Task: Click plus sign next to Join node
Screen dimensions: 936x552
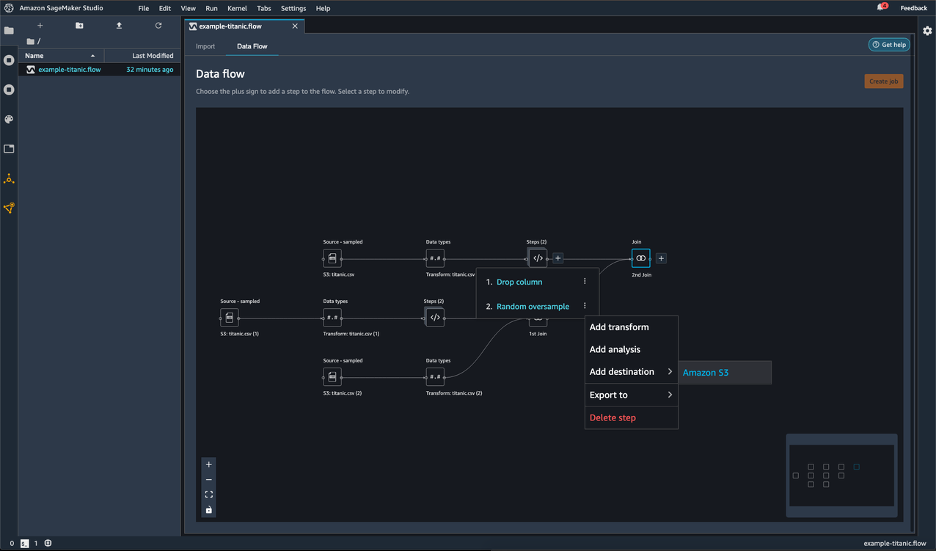Action: 661,258
